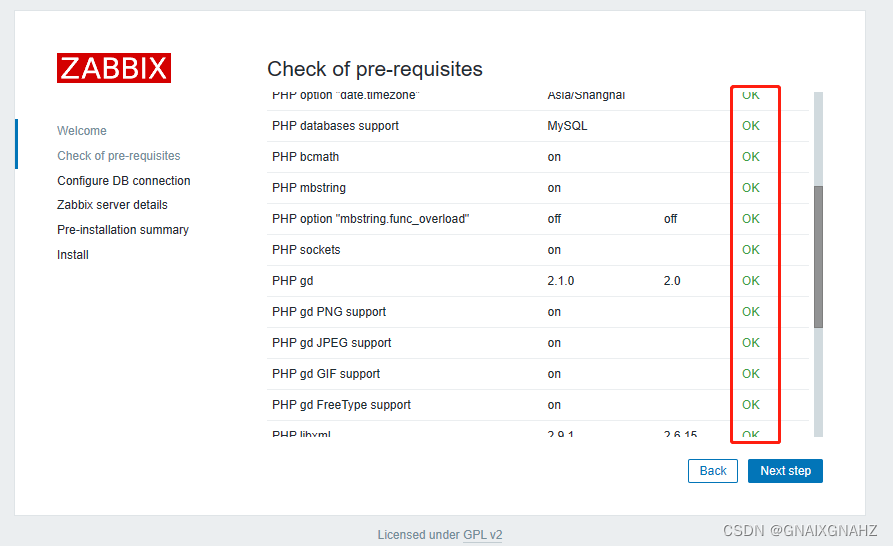Select Check of pre-requisites step
The width and height of the screenshot is (893, 546).
click(x=119, y=156)
